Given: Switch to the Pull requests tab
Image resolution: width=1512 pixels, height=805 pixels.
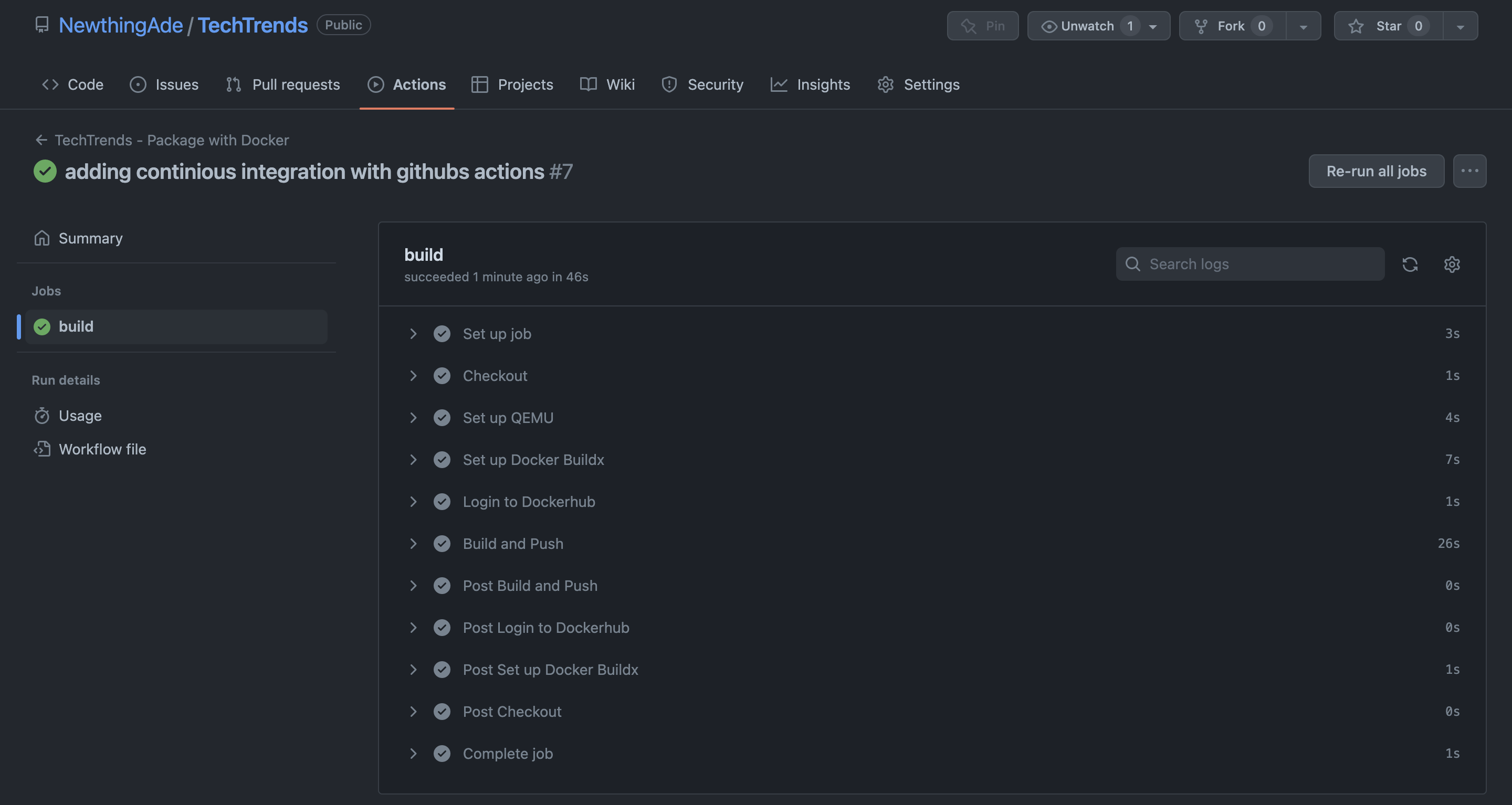Looking at the screenshot, I should click(296, 84).
